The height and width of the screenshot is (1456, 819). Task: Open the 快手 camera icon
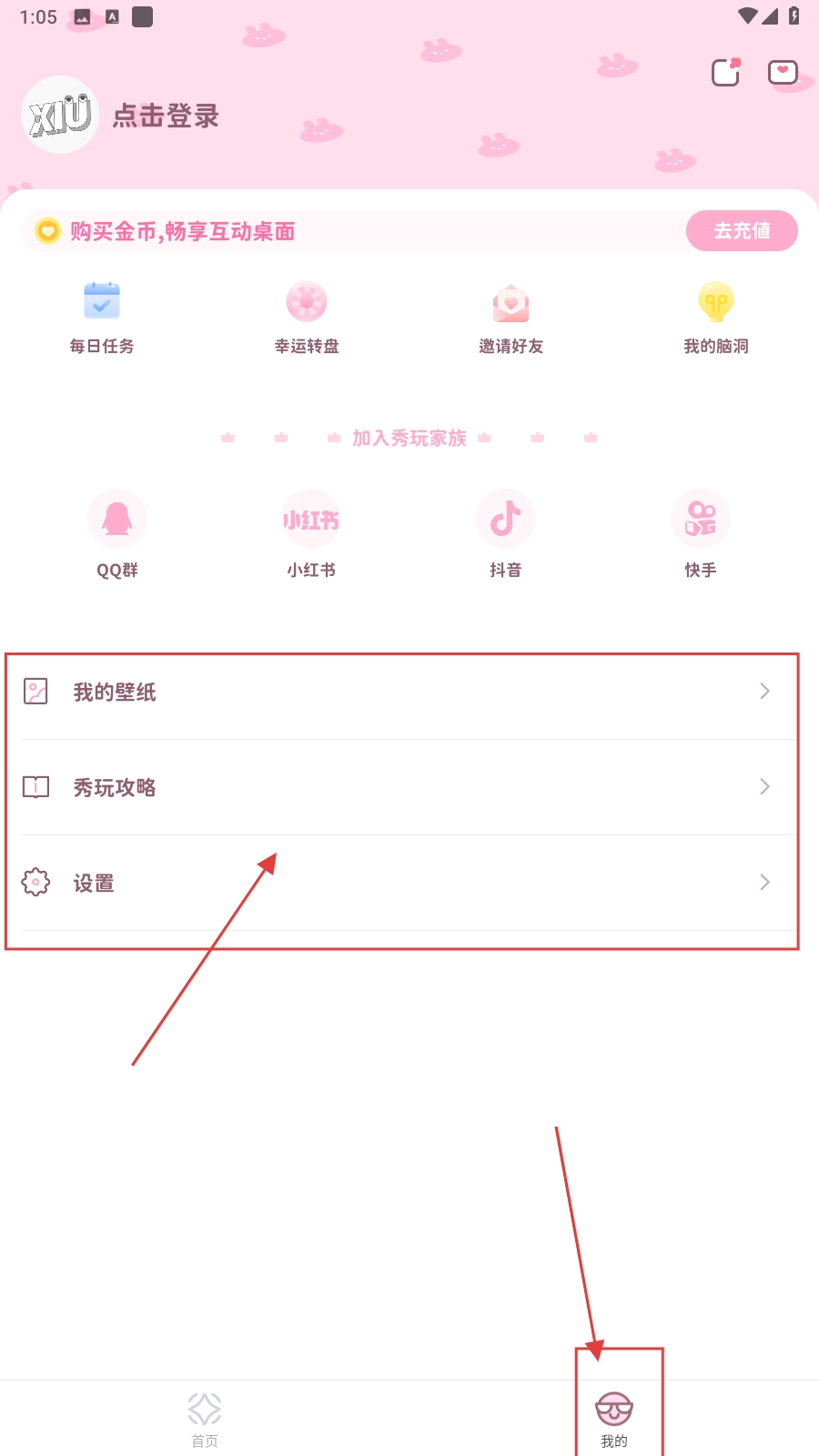pos(701,519)
